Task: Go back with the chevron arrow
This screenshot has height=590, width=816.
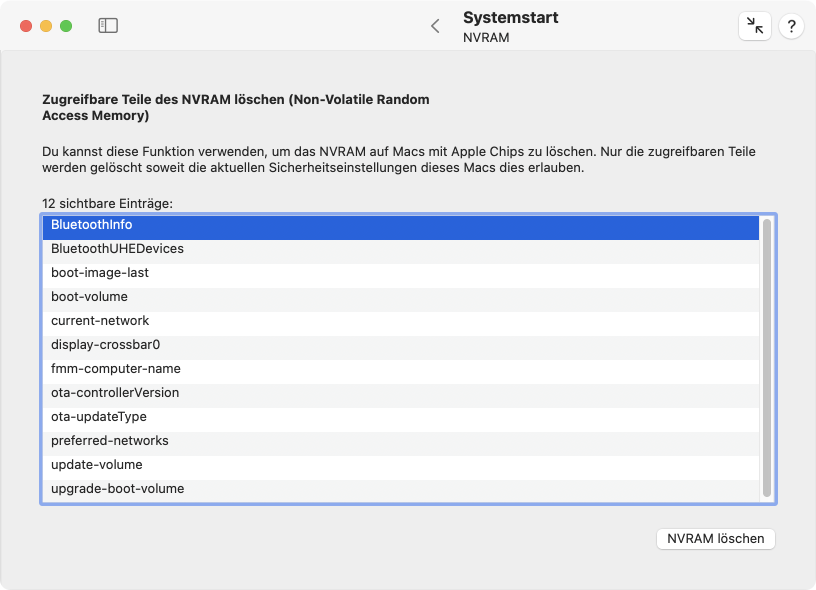Action: (436, 26)
